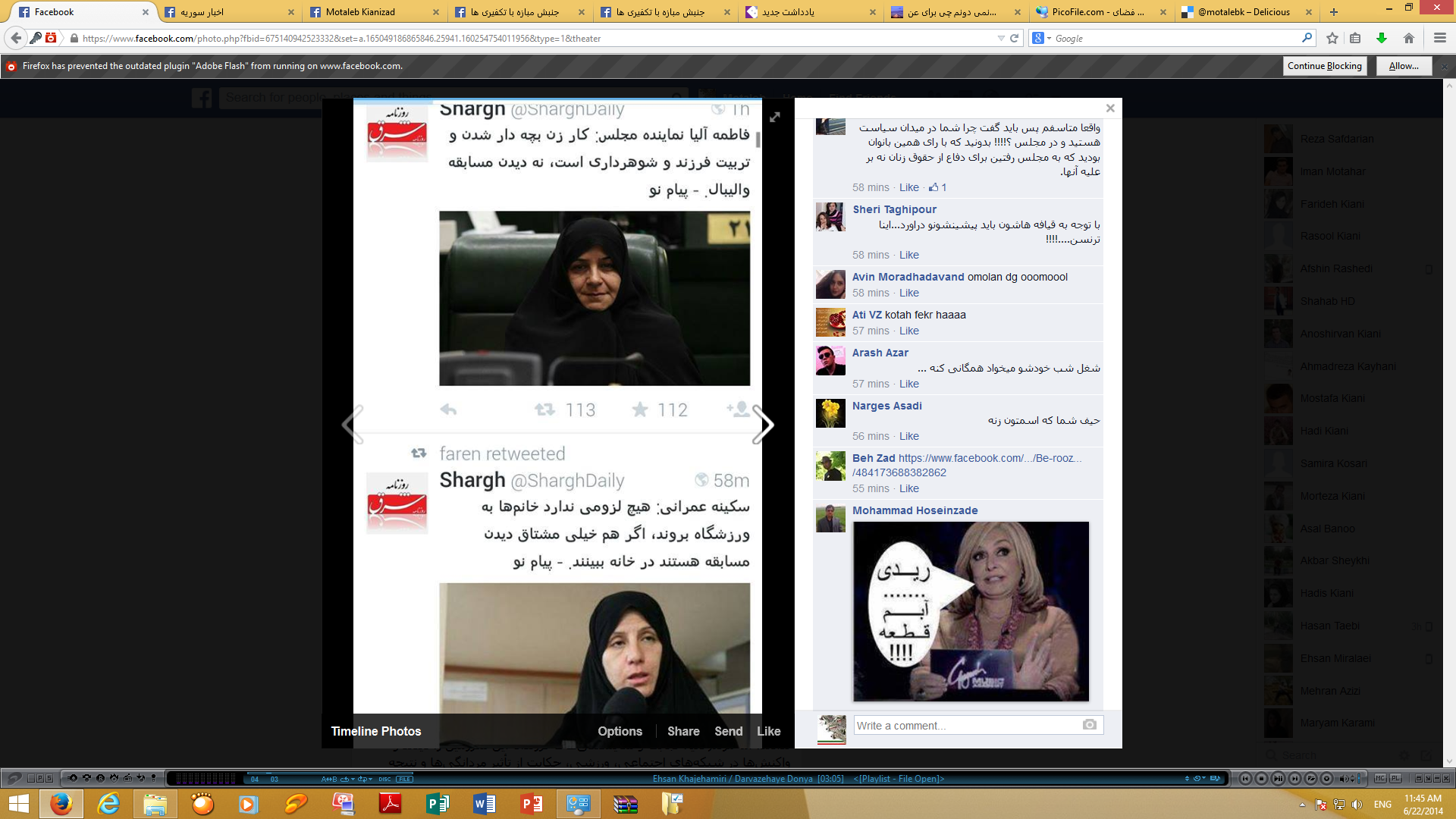Expand photo to fullscreen with arrows icon
1456x819 pixels.
pyautogui.click(x=775, y=117)
